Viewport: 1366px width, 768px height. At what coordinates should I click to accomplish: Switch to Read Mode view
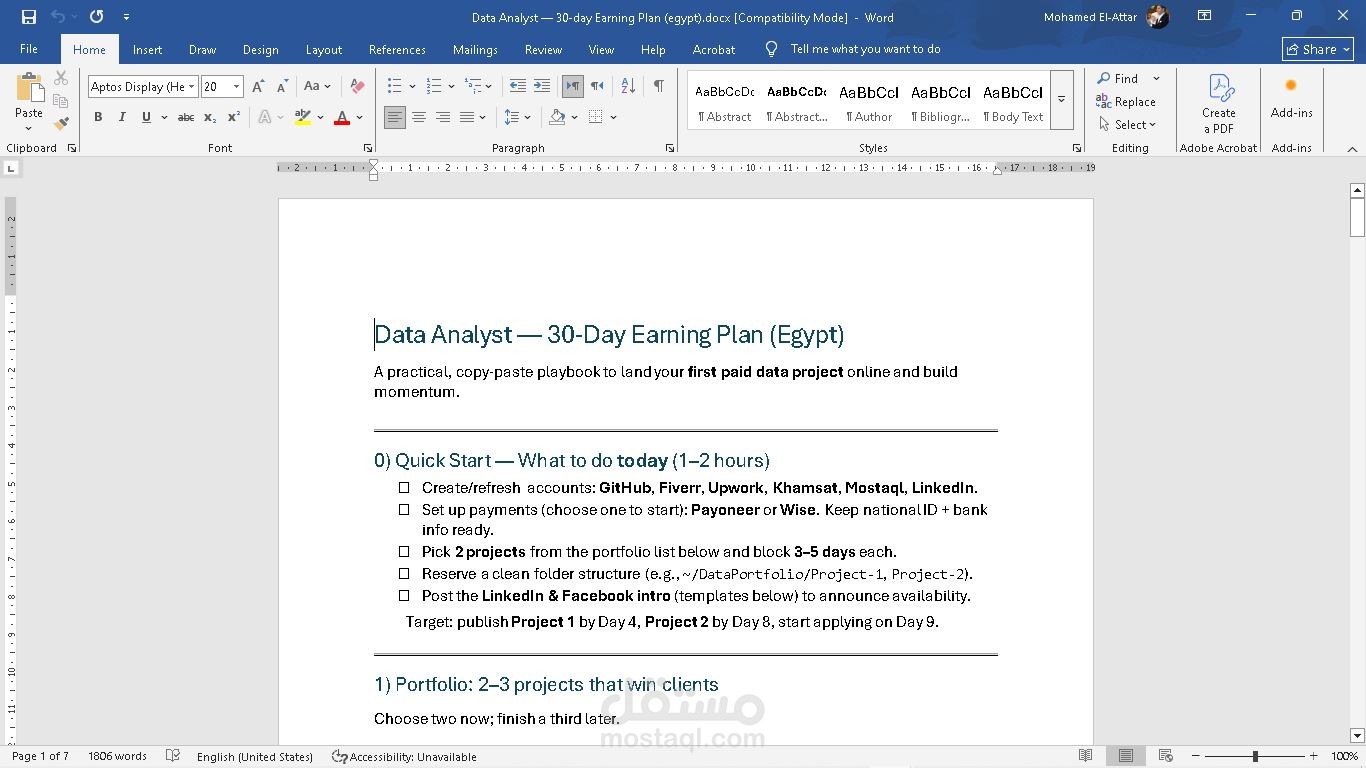1086,756
